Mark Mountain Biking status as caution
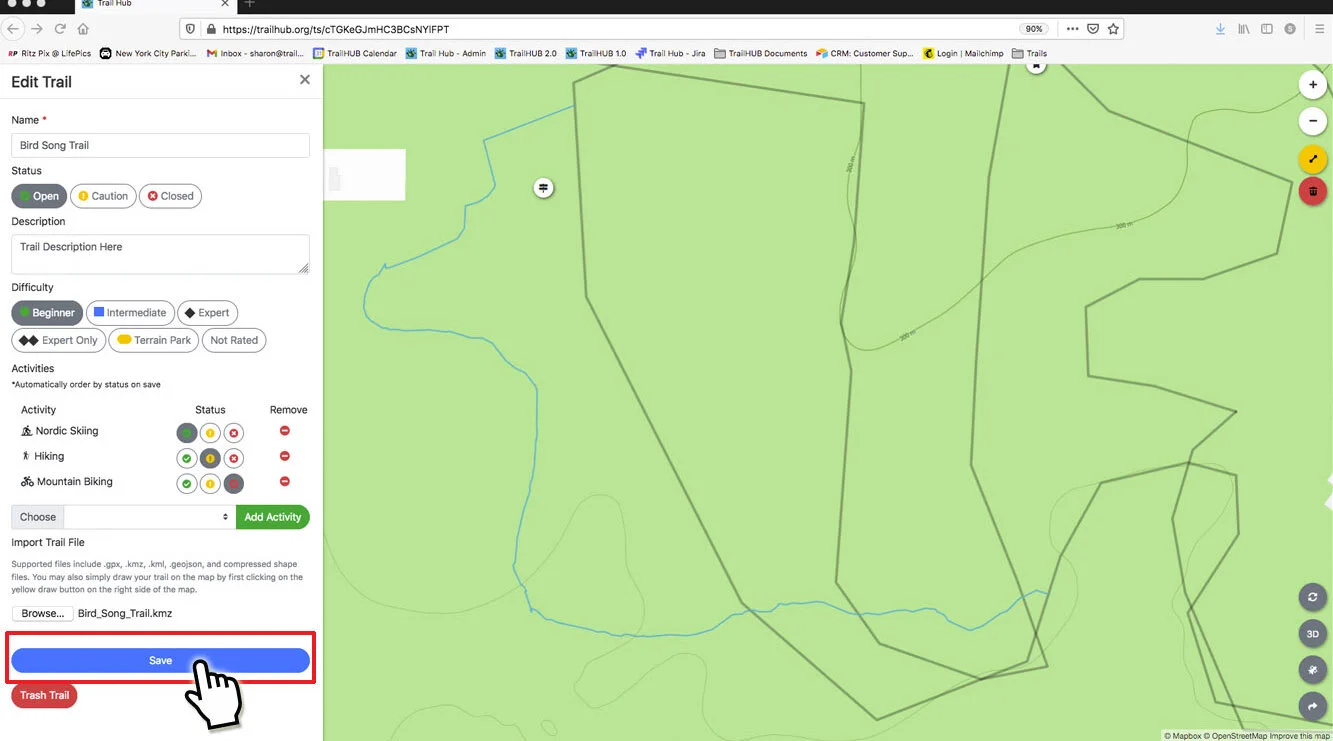This screenshot has width=1333, height=741. [210, 484]
